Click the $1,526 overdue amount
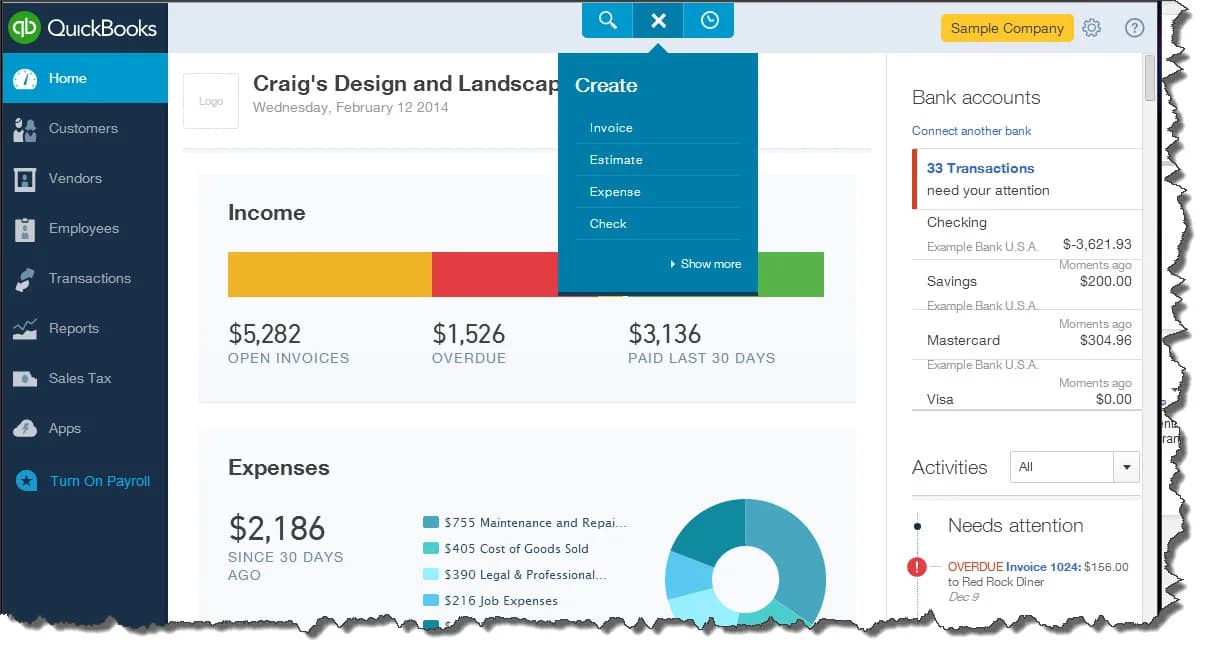 point(468,333)
